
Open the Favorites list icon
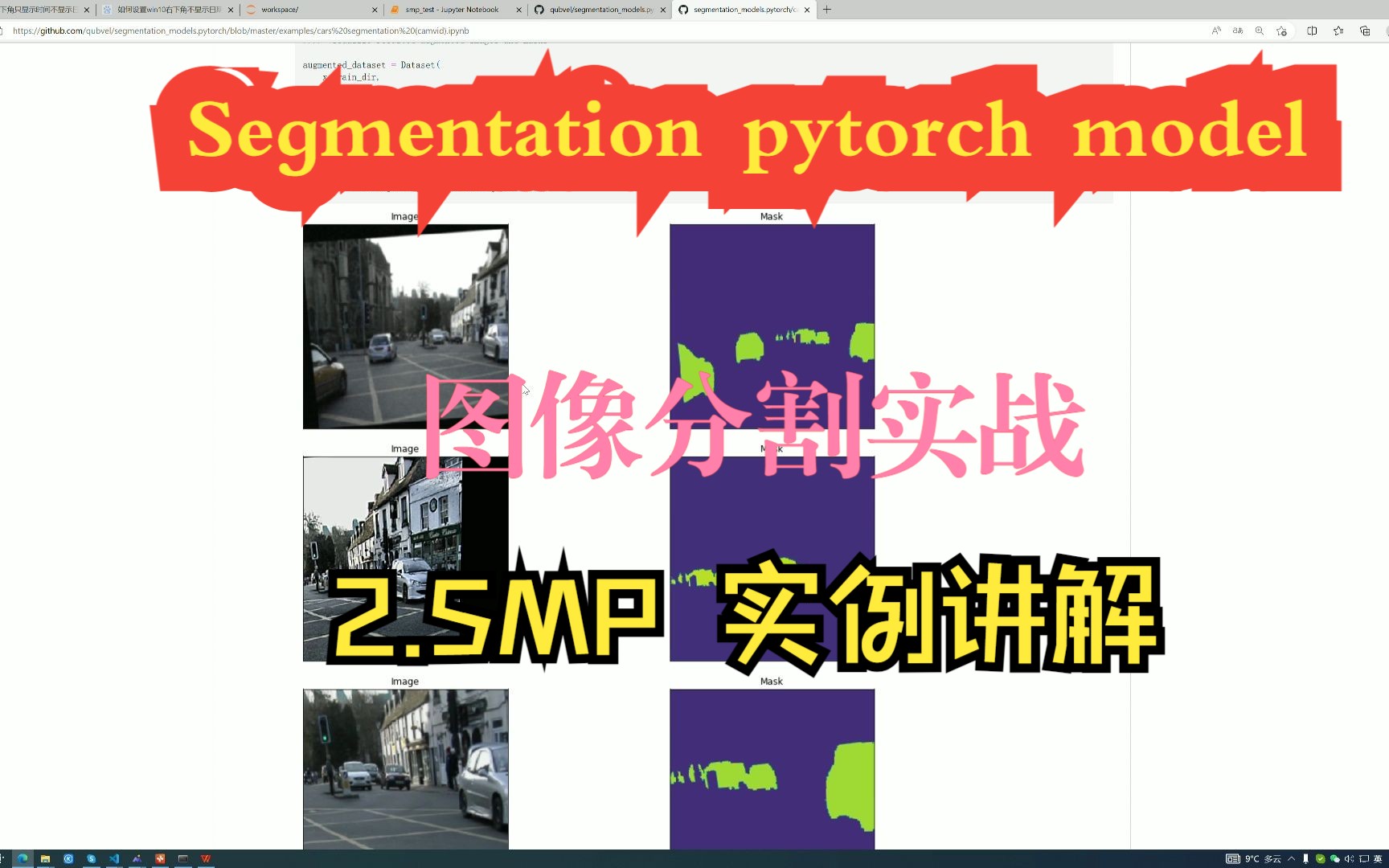pos(1338,31)
